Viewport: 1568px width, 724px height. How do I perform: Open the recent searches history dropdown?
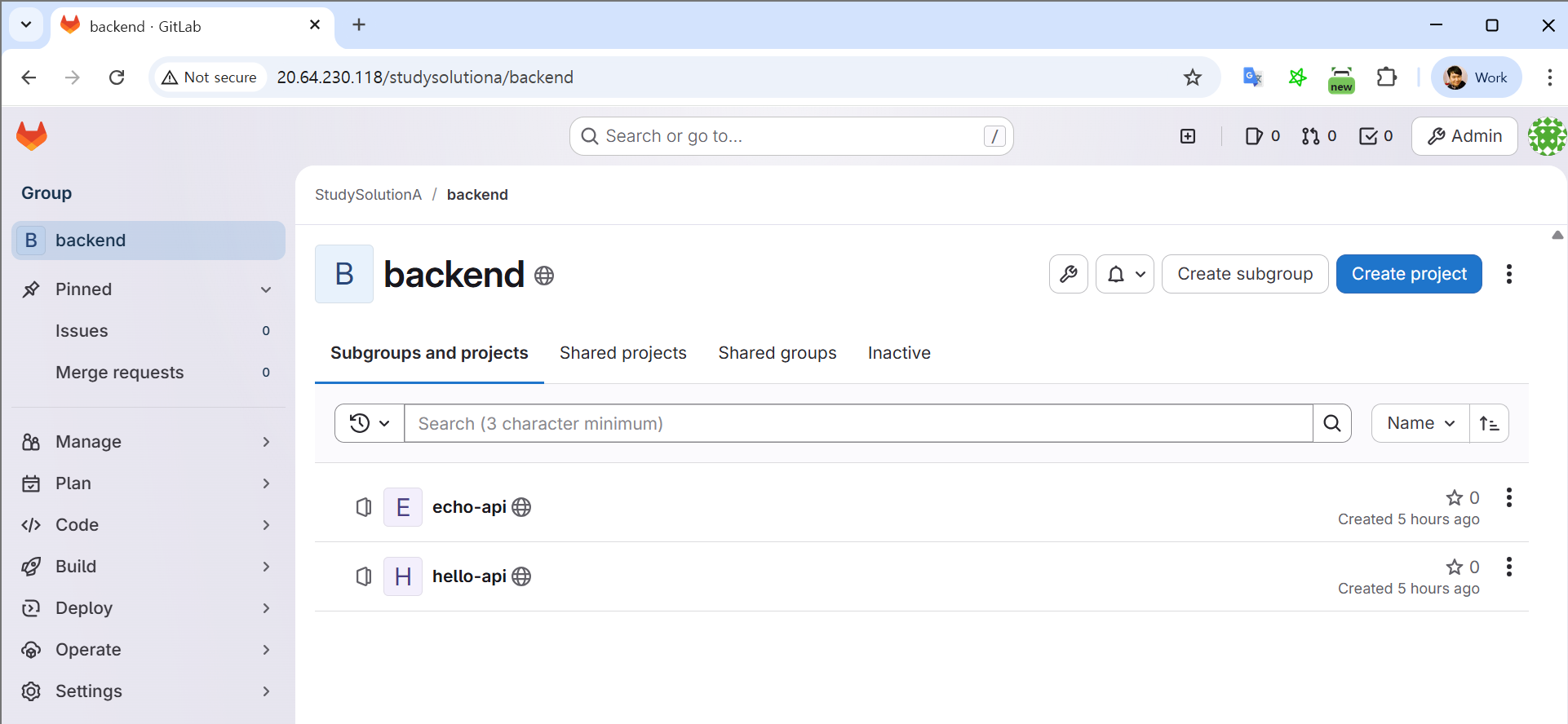pyautogui.click(x=370, y=423)
